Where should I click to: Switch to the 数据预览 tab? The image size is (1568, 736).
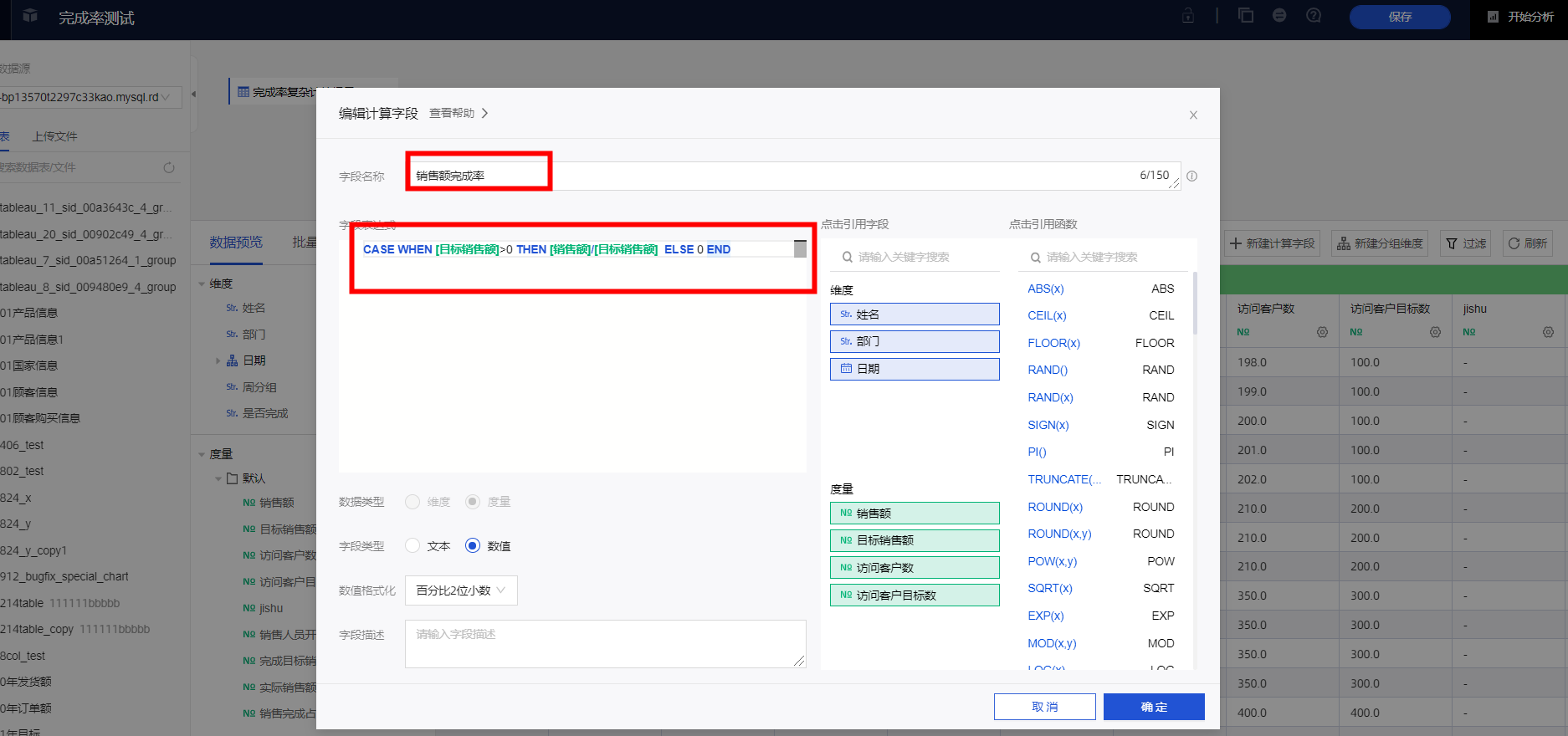[236, 243]
